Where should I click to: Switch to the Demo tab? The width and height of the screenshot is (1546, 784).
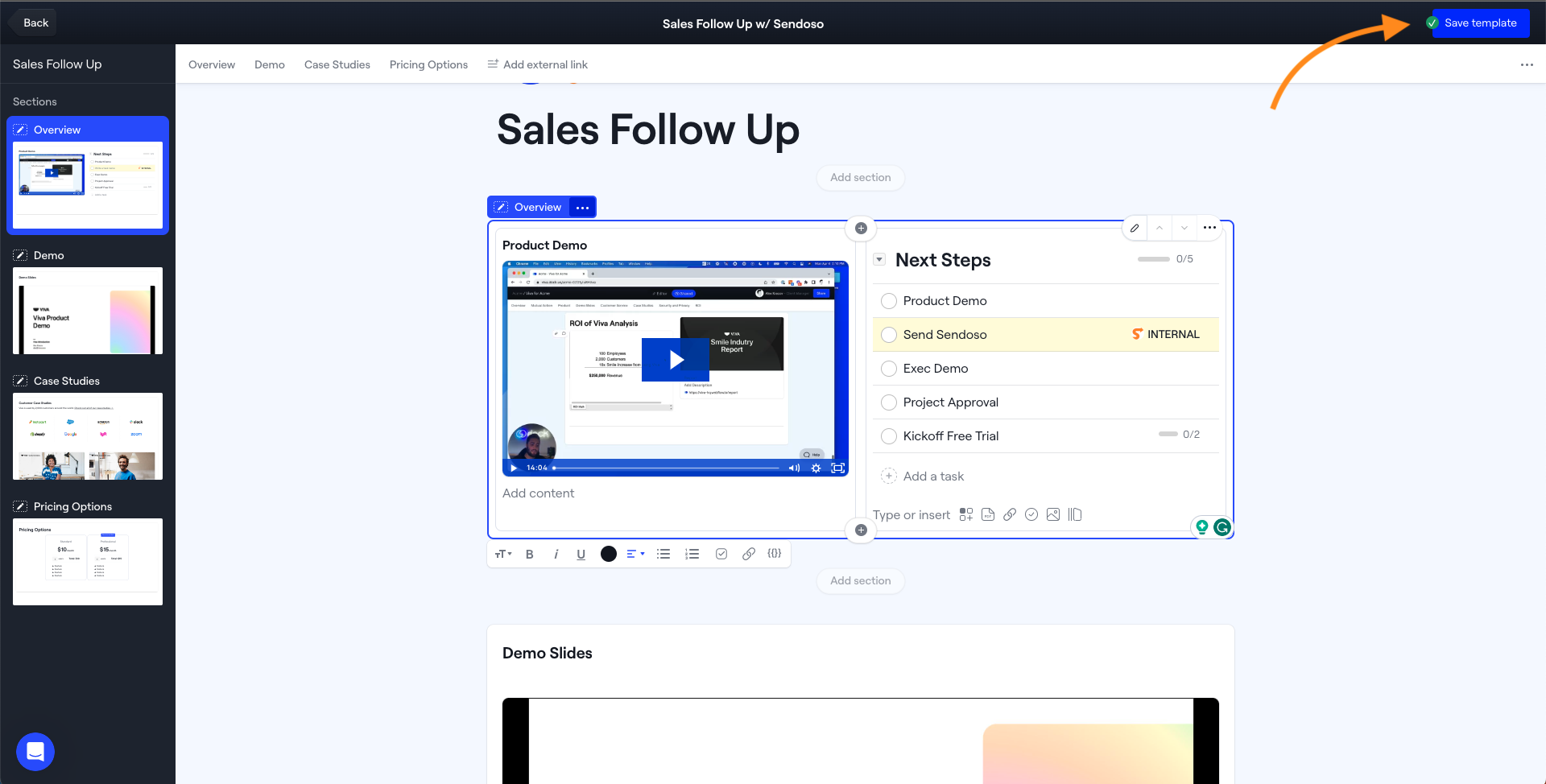[x=270, y=64]
